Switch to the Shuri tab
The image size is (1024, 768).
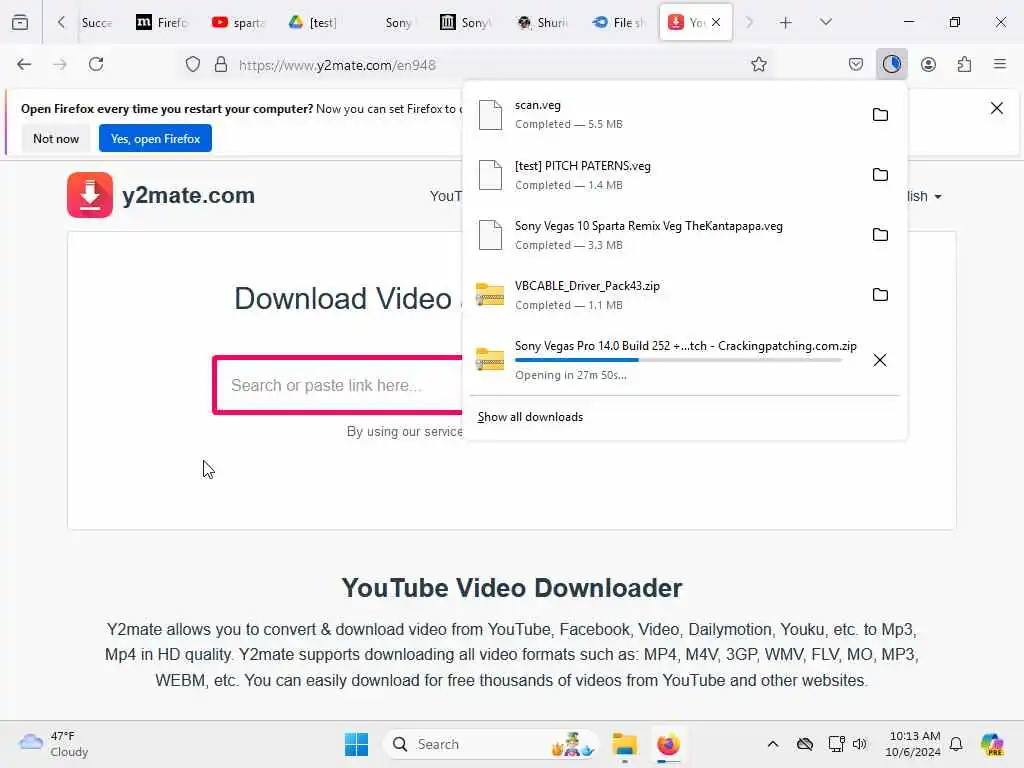click(x=542, y=23)
